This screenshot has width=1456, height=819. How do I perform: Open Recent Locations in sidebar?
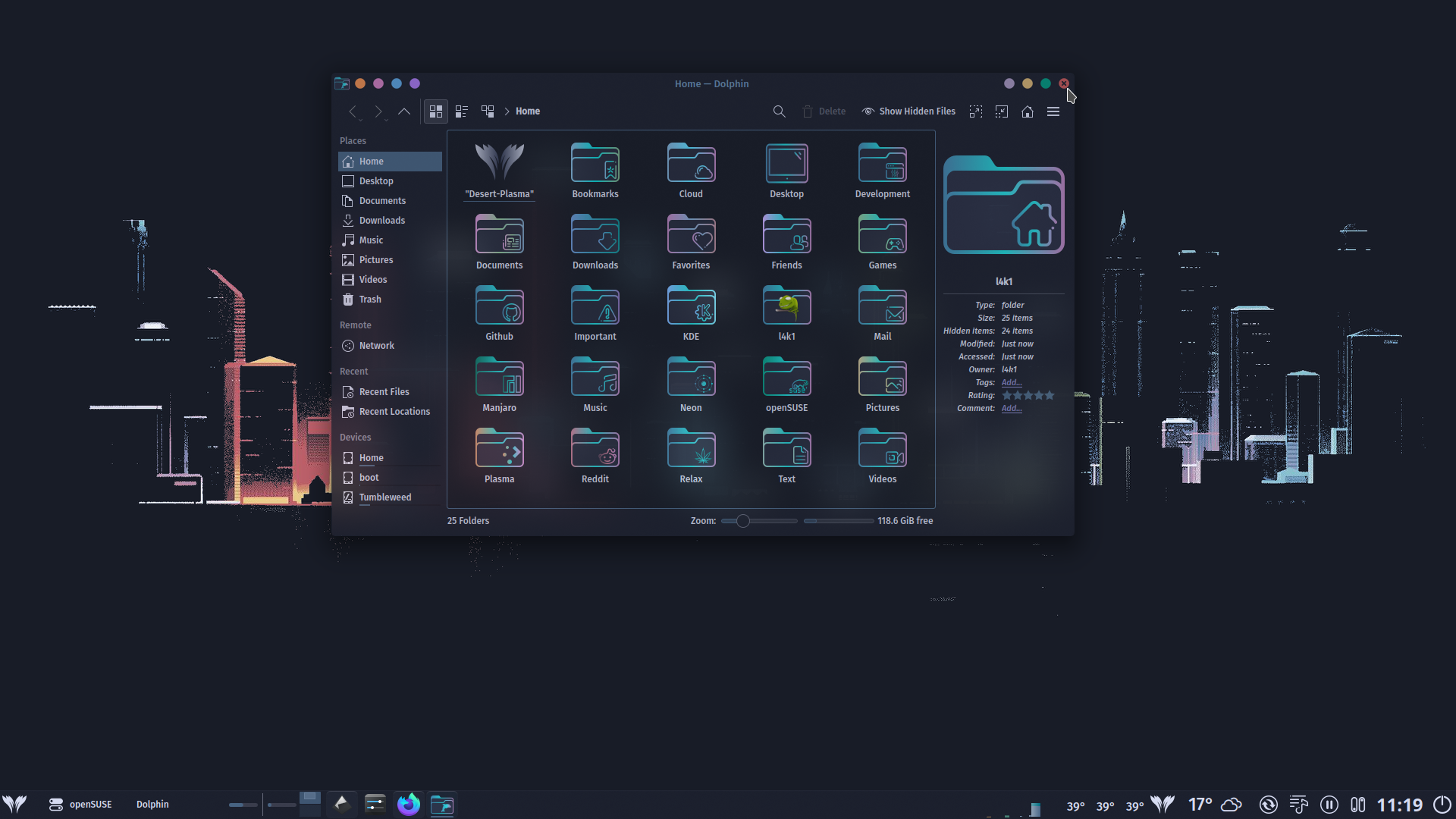pos(390,412)
